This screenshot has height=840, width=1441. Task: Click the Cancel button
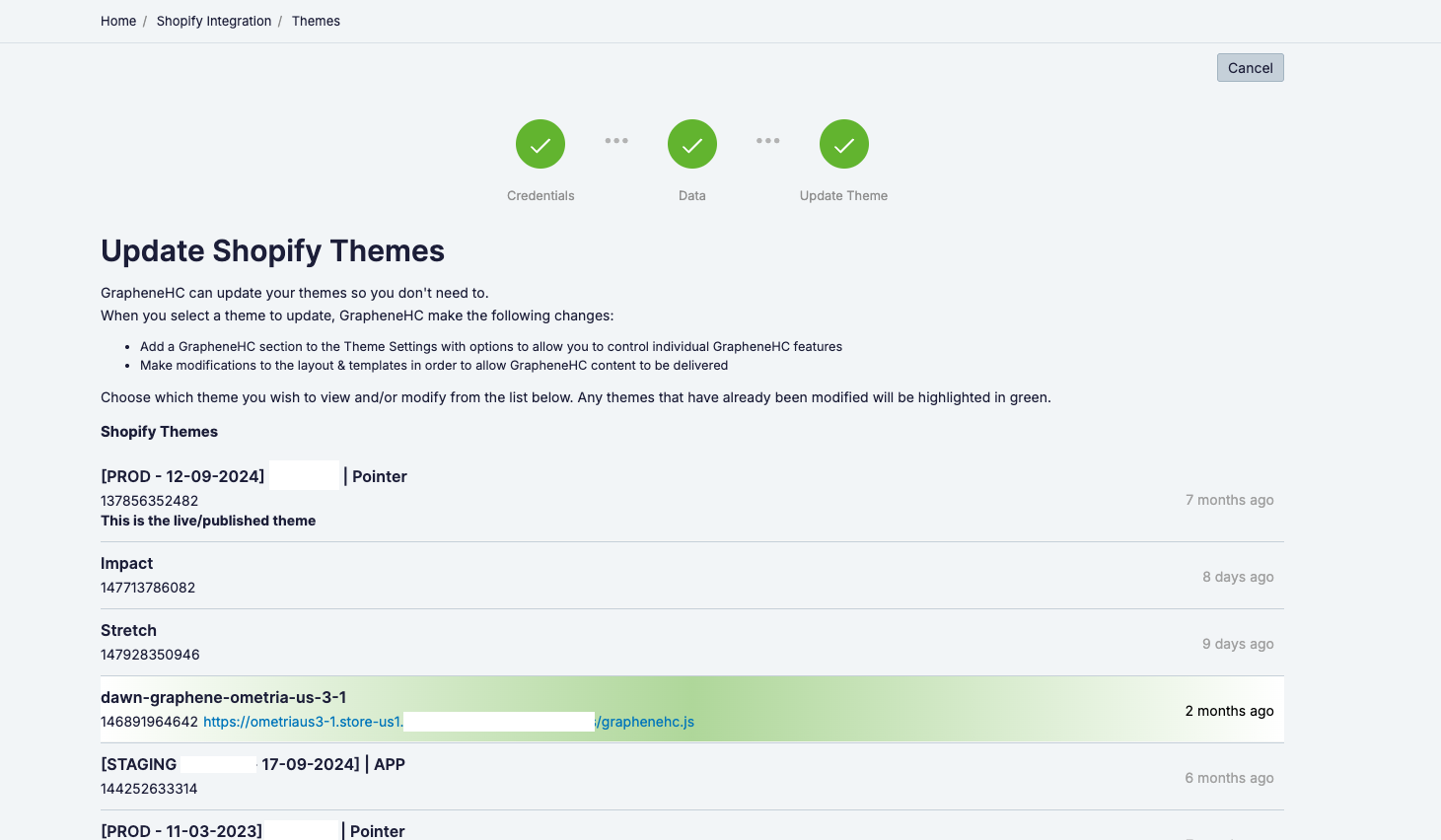pyautogui.click(x=1250, y=68)
